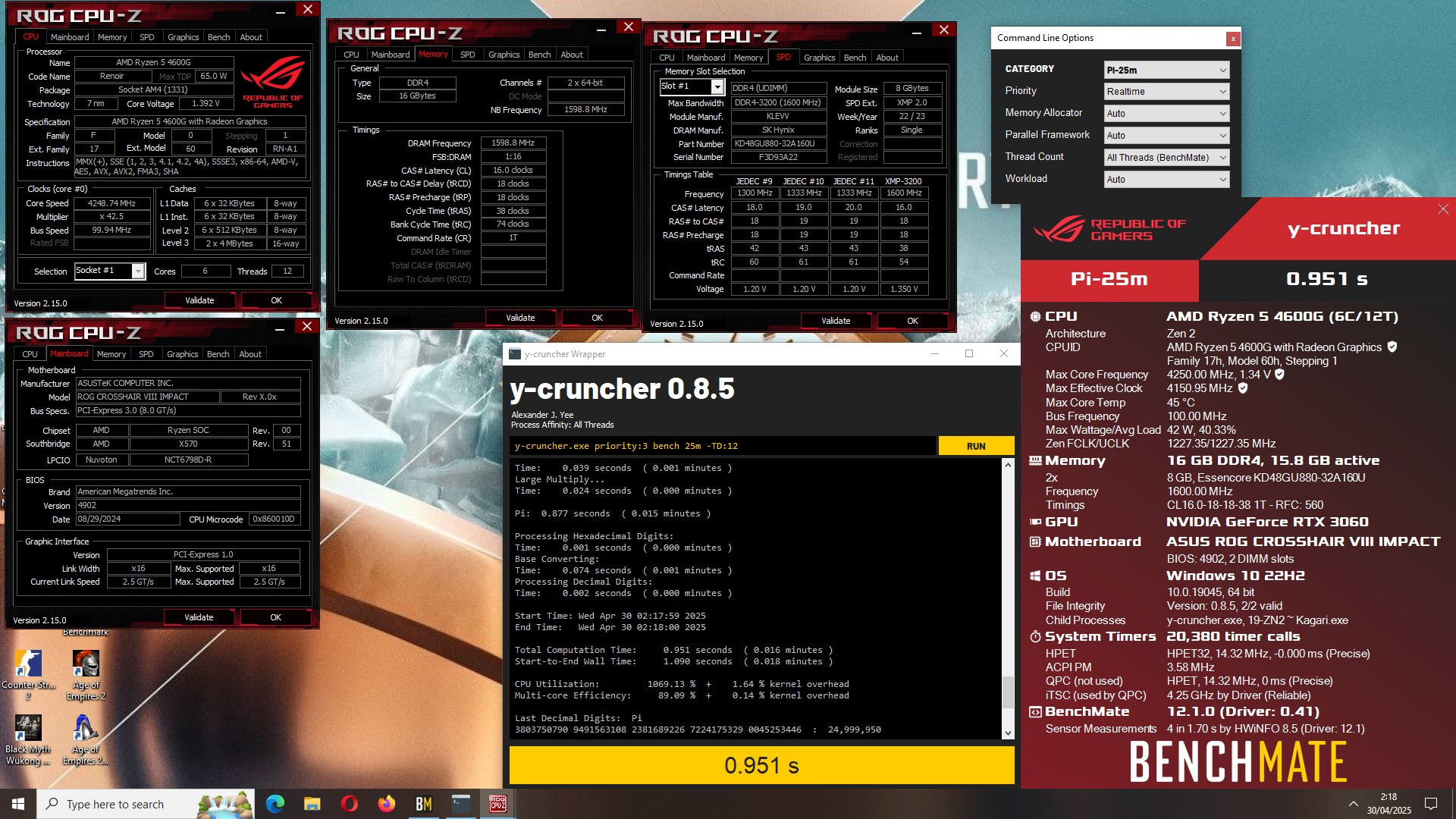The width and height of the screenshot is (1456, 819).
Task: Click the BIOS Version value 4902
Action: point(188,506)
